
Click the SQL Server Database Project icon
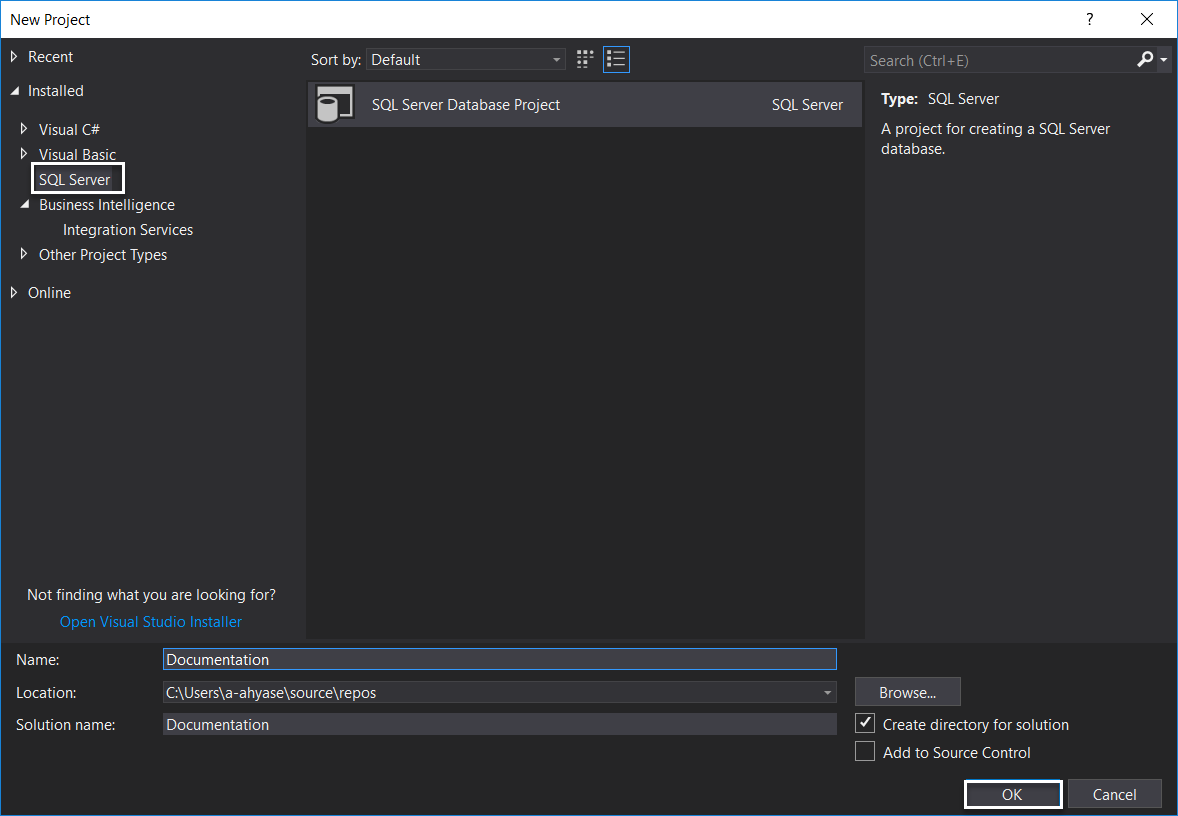coord(334,104)
